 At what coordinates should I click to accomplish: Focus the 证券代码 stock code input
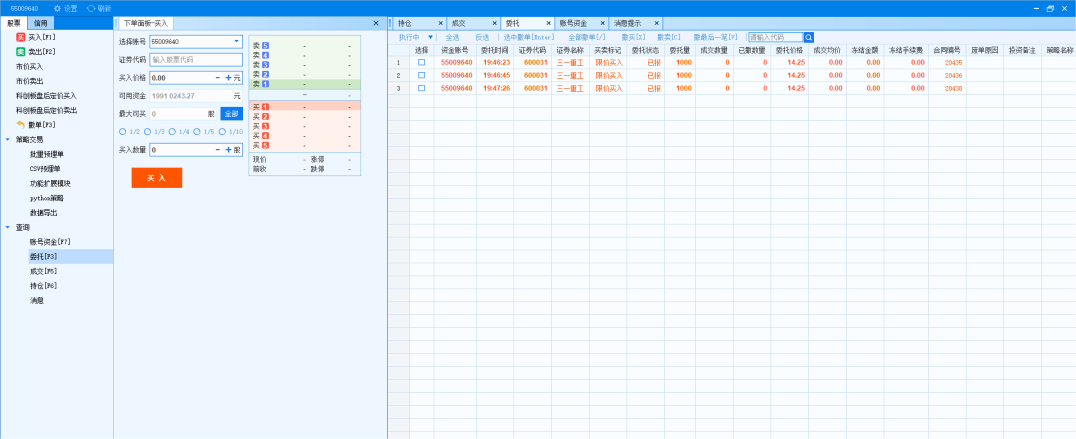point(196,60)
